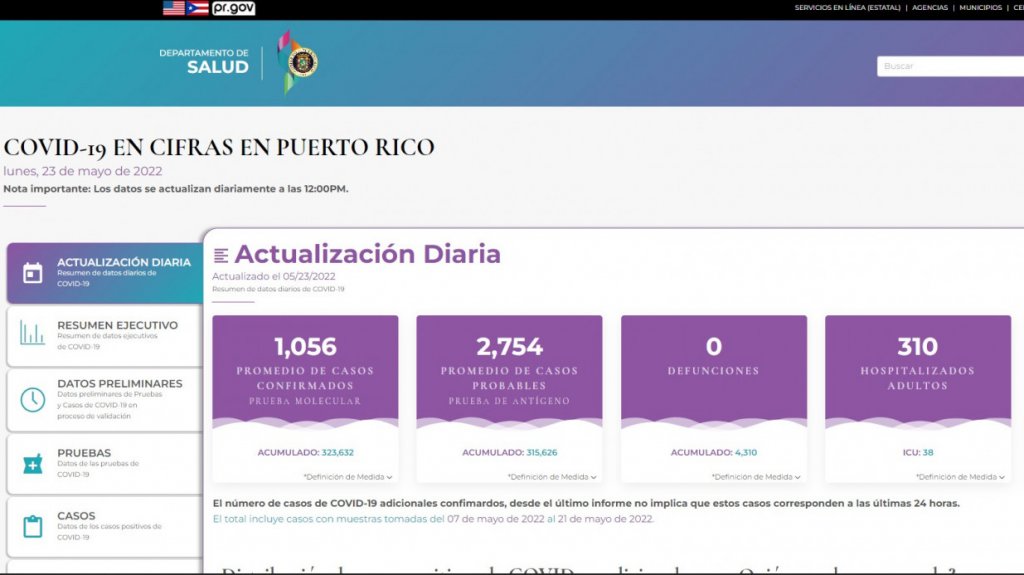Click the 310 Hospitalizados Adultos card
The width and height of the screenshot is (1024, 575).
click(x=918, y=399)
